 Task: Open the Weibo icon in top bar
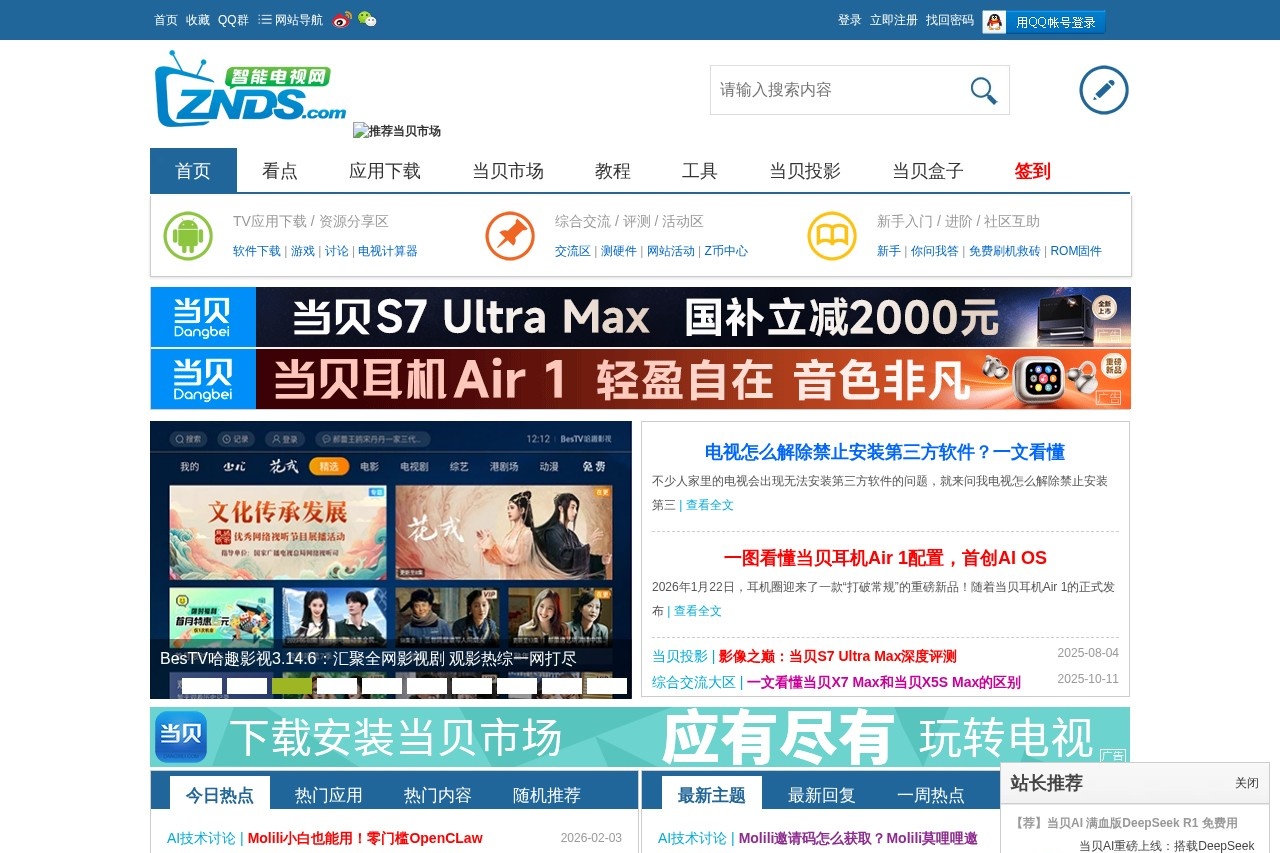pos(342,20)
